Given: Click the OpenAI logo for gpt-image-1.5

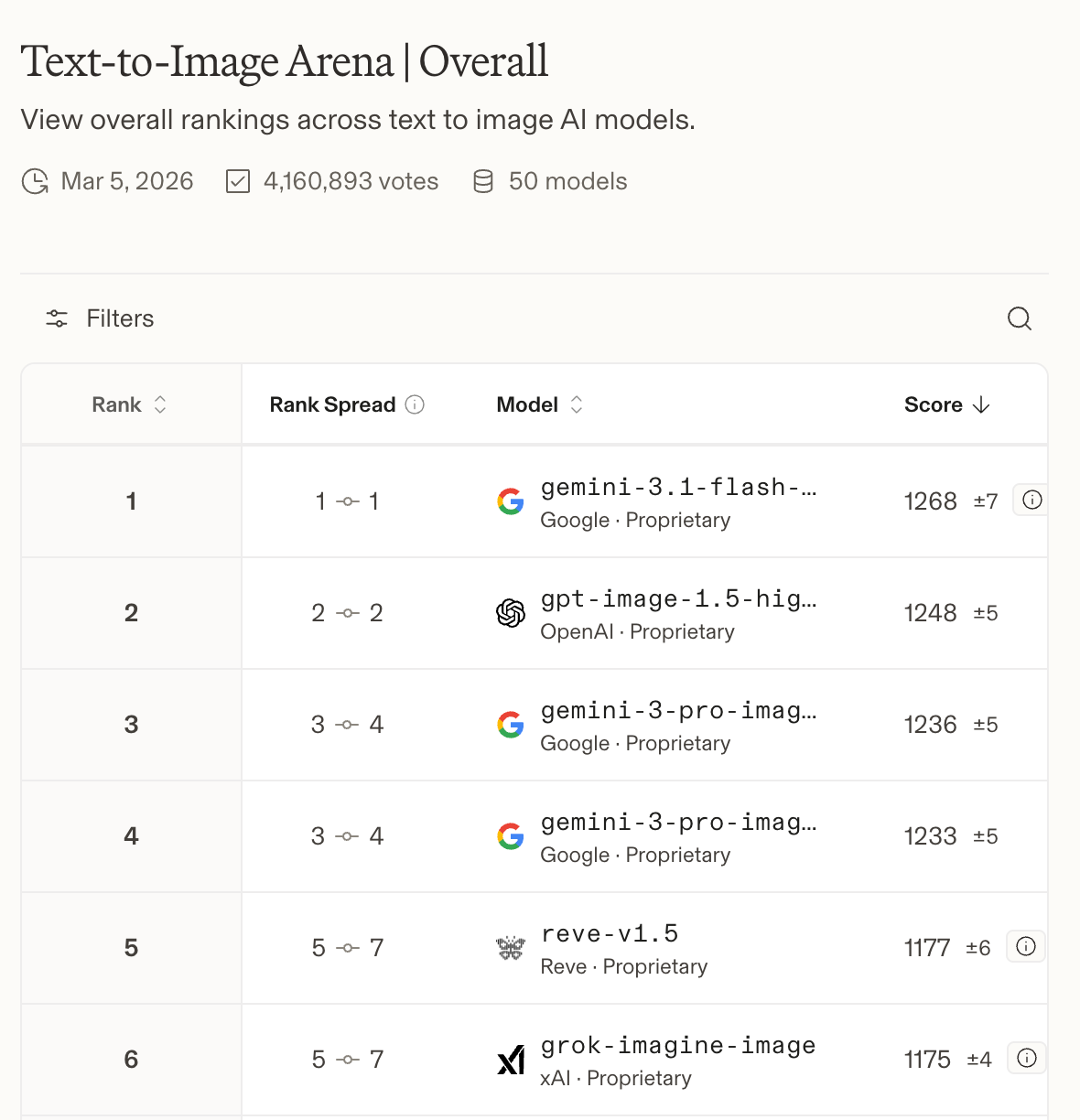Looking at the screenshot, I should click(511, 613).
